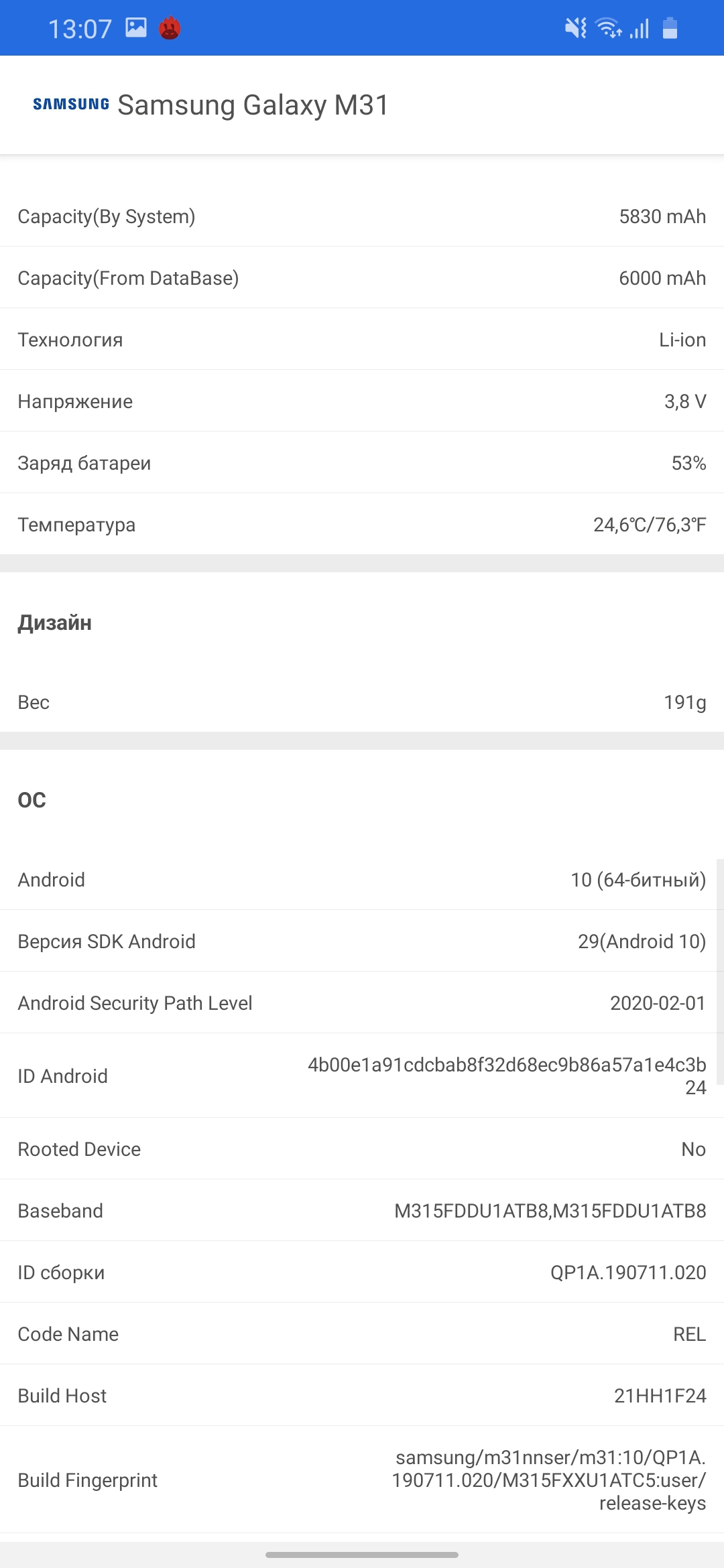The width and height of the screenshot is (724, 1568).
Task: Tap the Технология Li-ion row
Action: click(x=362, y=340)
